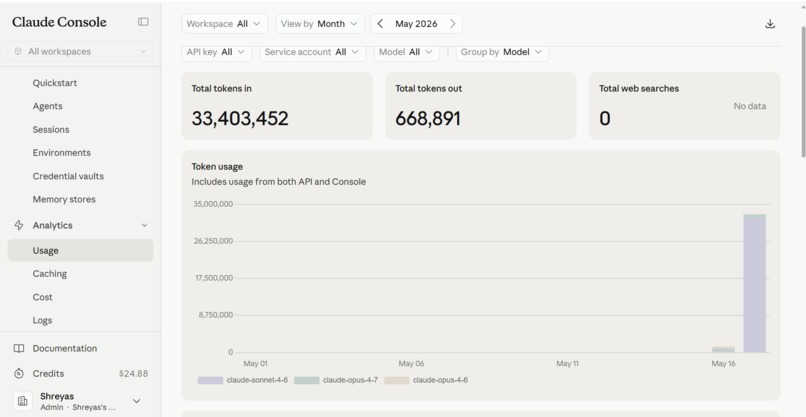Viewport: 806px width, 417px height.
Task: Open the Documentation link
Action: (65, 349)
